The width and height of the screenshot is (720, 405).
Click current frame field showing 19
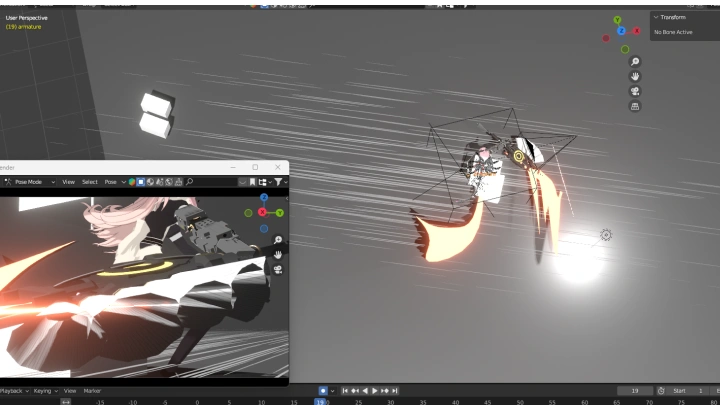tap(635, 391)
